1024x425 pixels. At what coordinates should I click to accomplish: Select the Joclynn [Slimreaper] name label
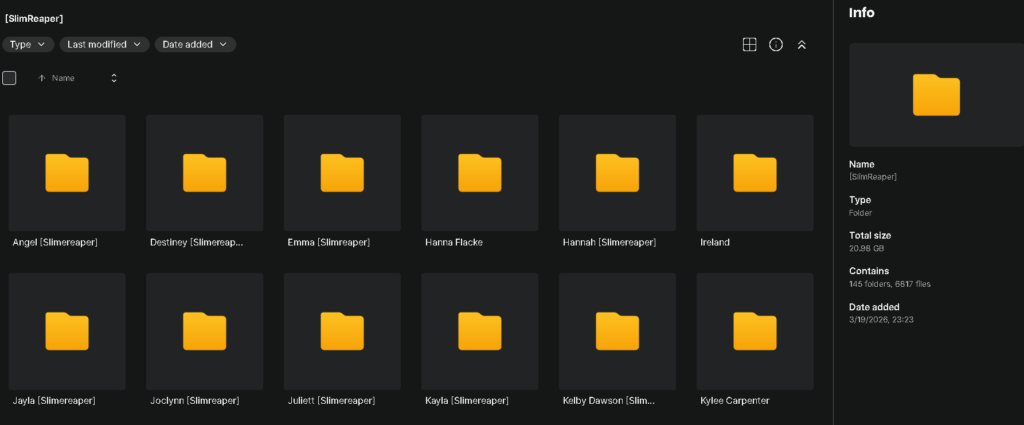point(195,401)
